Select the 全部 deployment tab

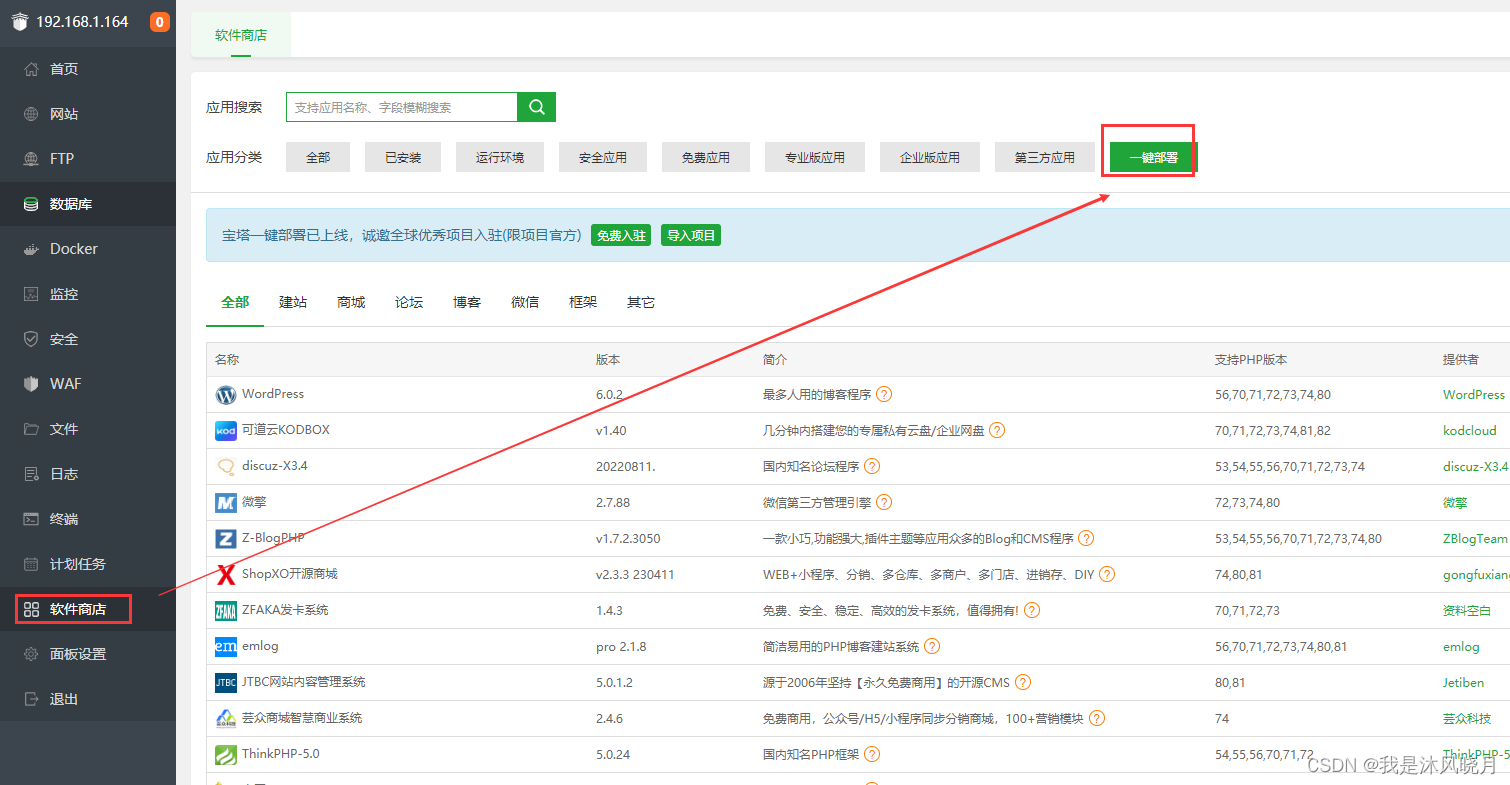pos(235,302)
